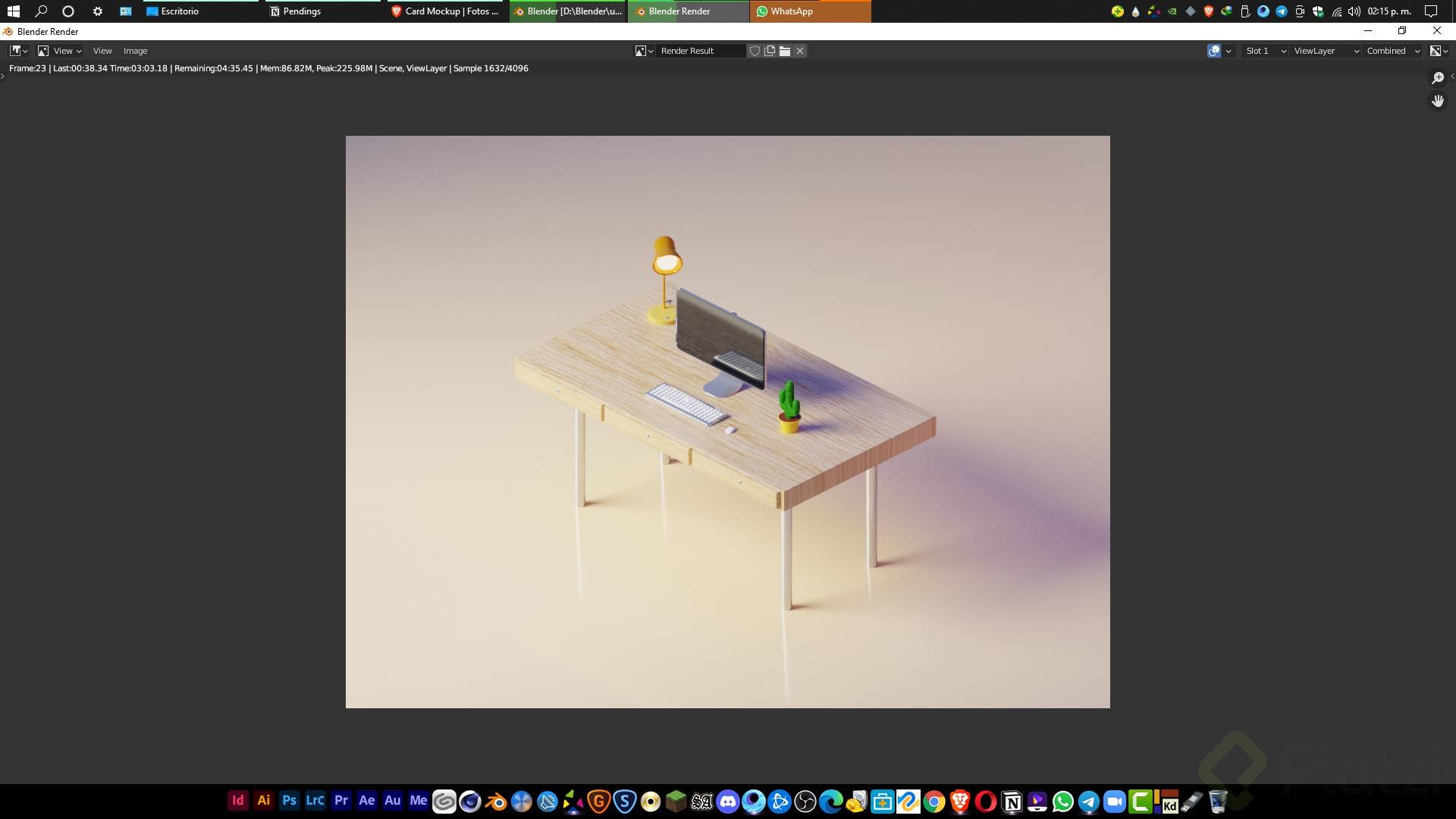Click the pan hand gizmo
Viewport: 1456px width, 819px height.
[1437, 101]
